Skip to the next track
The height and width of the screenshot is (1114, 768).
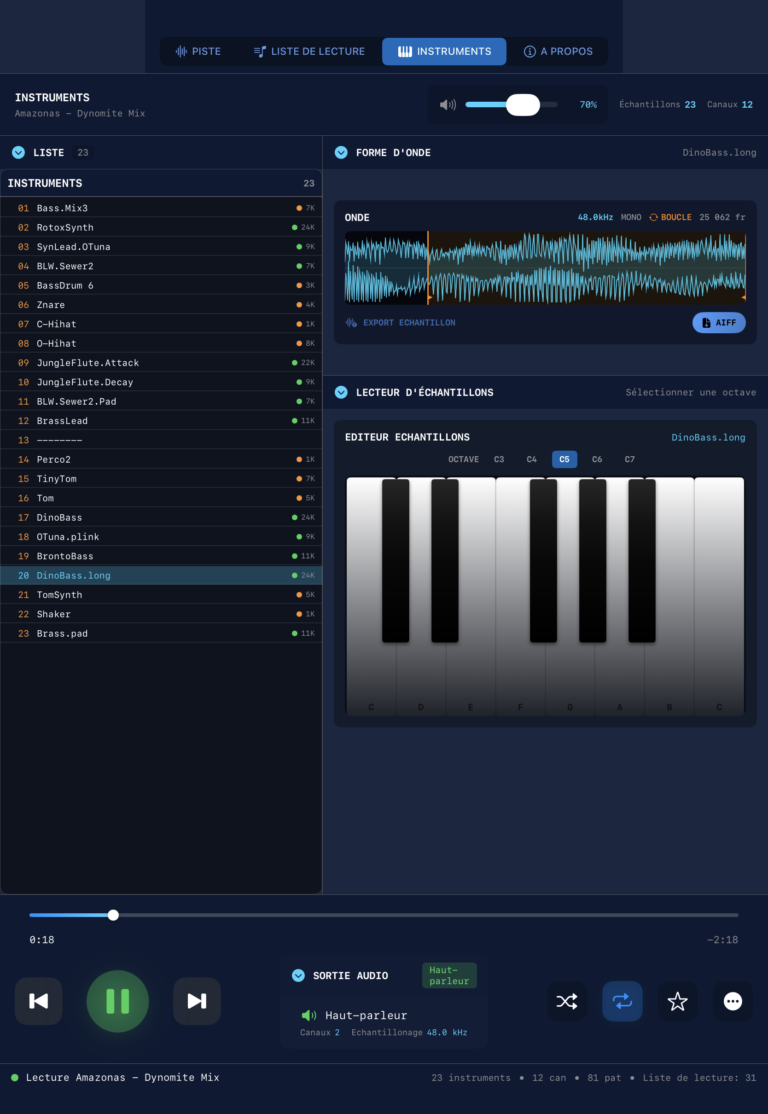click(x=197, y=1001)
